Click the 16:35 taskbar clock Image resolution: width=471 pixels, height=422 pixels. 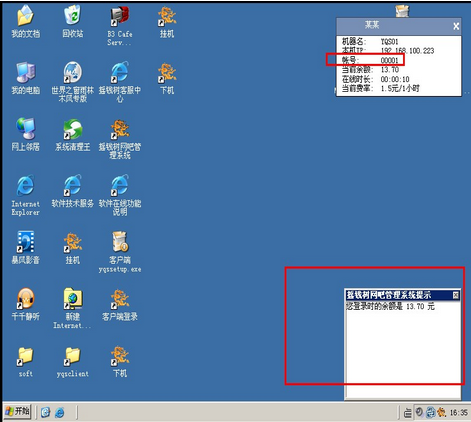[459, 413]
